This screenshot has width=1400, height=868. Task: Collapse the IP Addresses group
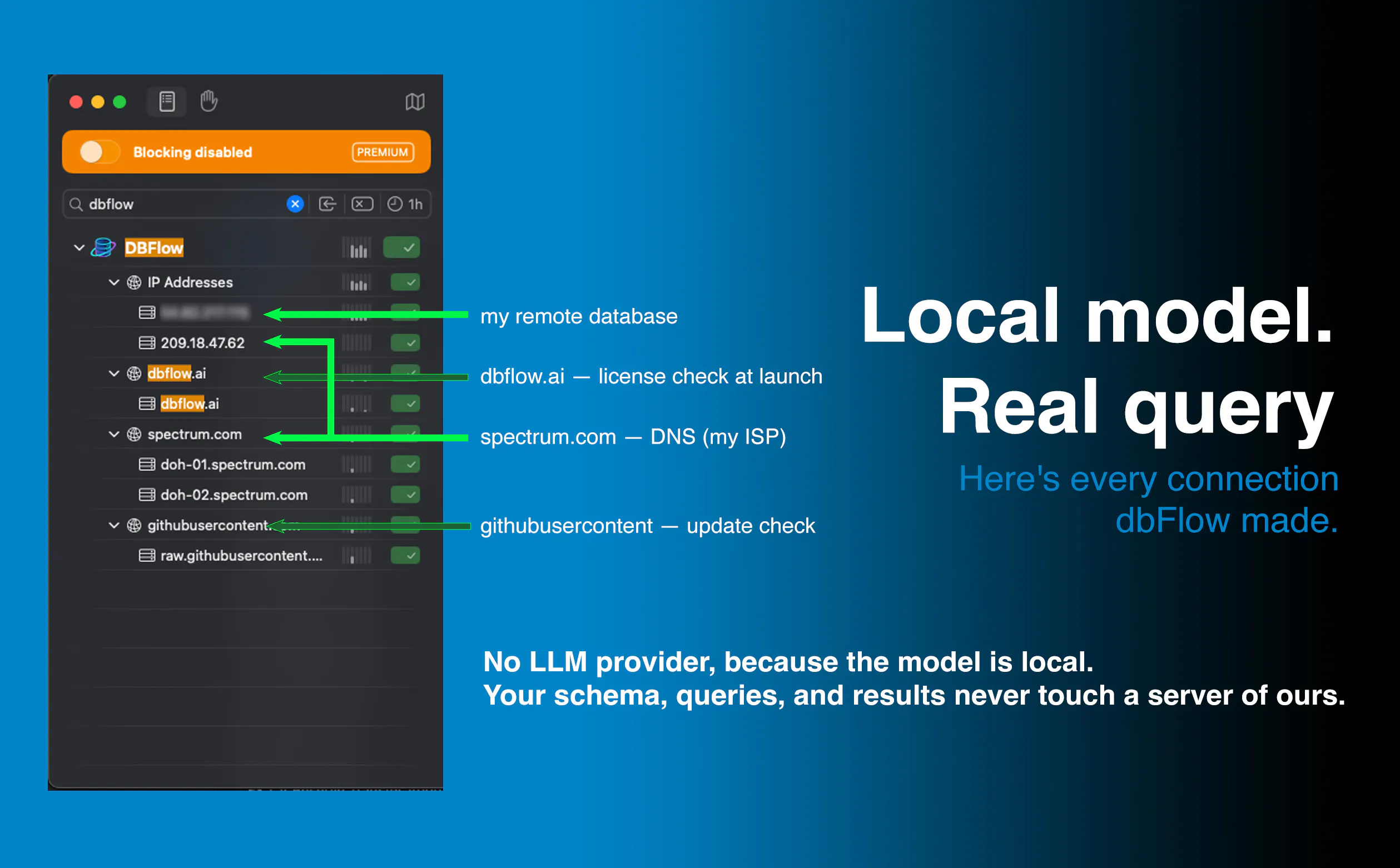113,282
